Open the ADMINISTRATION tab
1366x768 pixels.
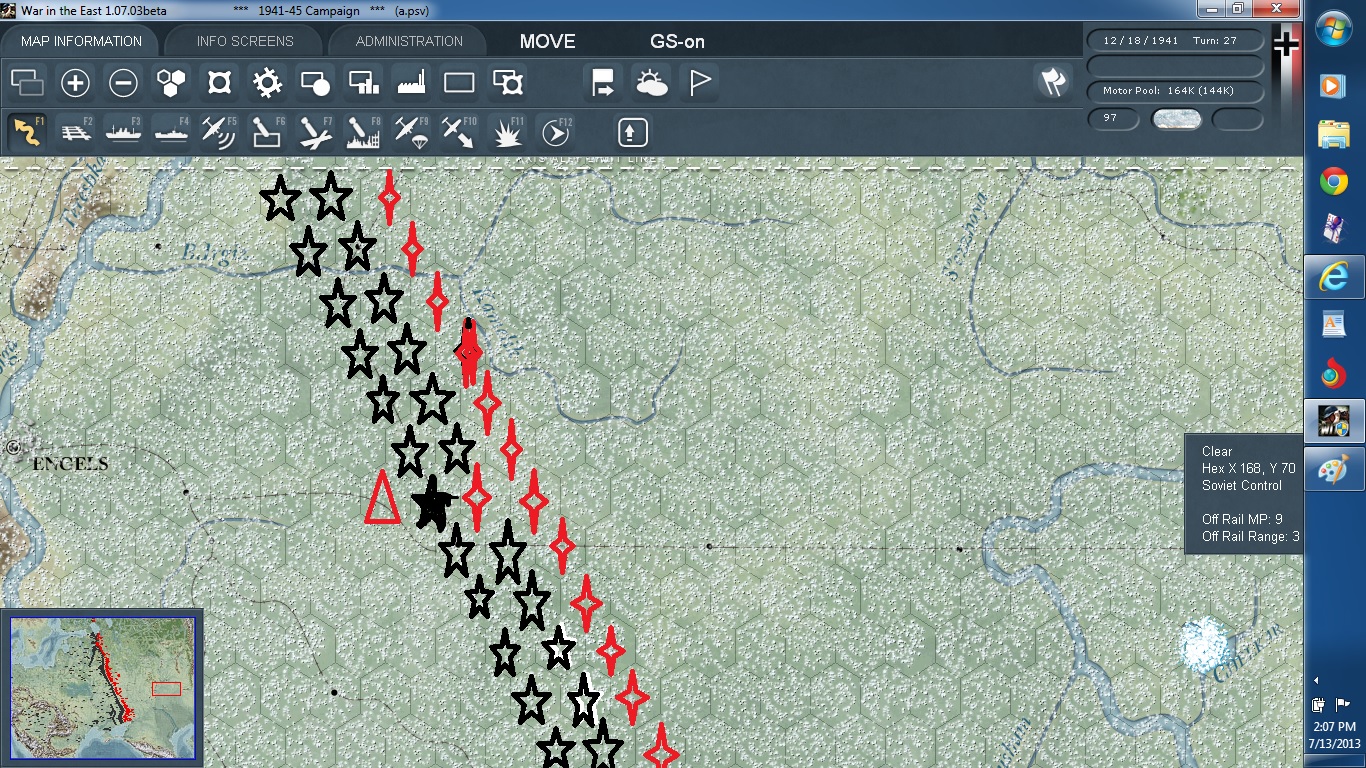click(x=409, y=41)
